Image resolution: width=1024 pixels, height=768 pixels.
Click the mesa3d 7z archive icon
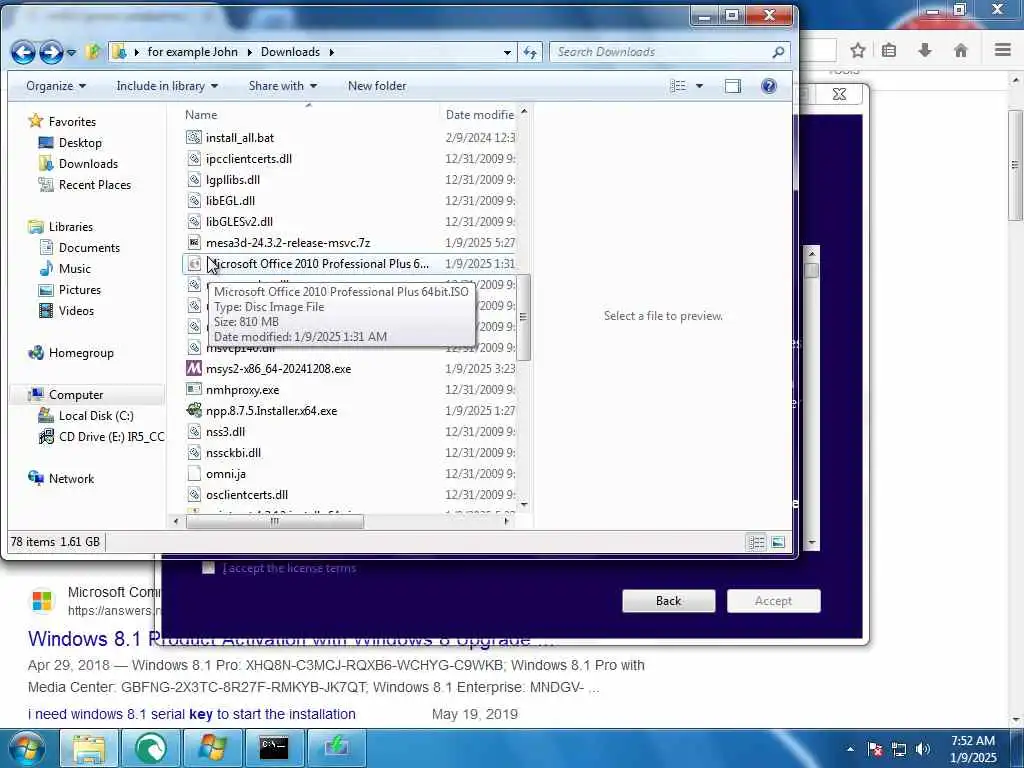(193, 243)
